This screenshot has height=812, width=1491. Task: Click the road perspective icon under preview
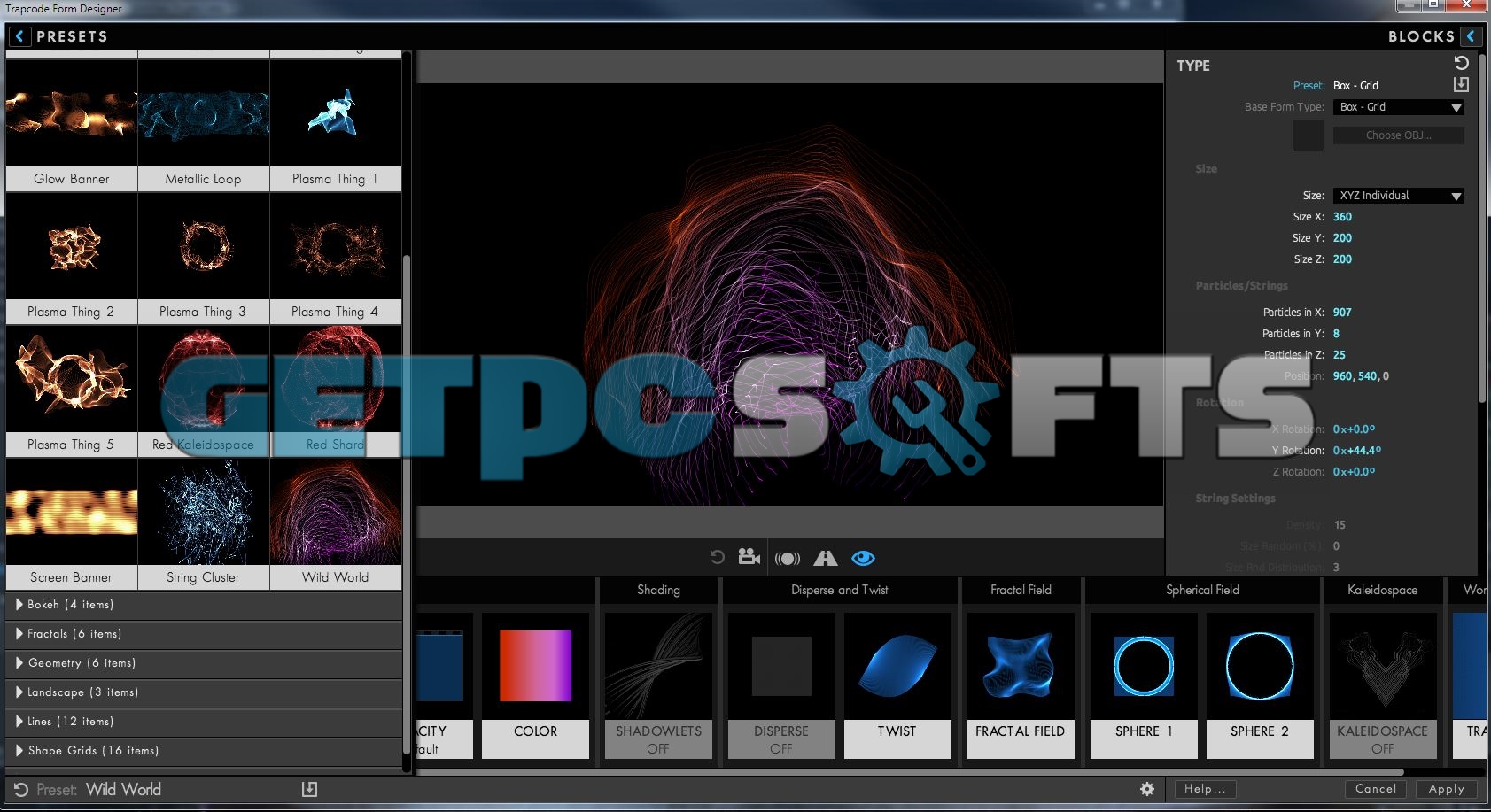[825, 558]
